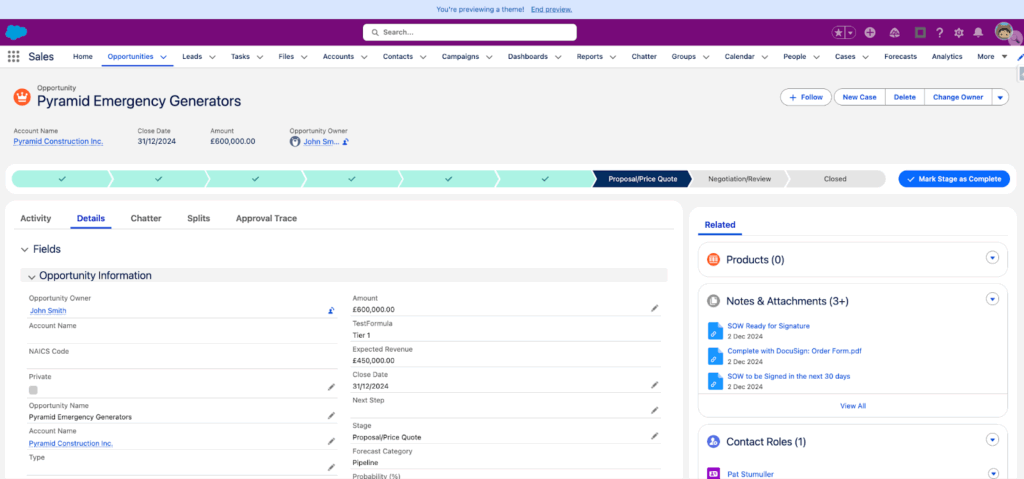Collapse the Fields section
Screen dimensions: 1024x479
click(x=24, y=249)
